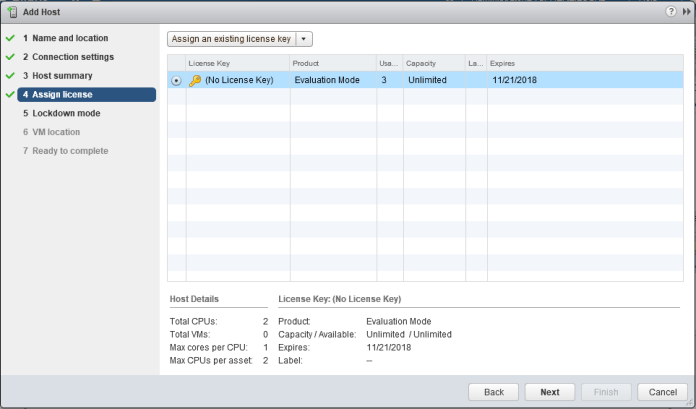Select the No License Key radio button
696x409 pixels.
pyautogui.click(x=177, y=81)
